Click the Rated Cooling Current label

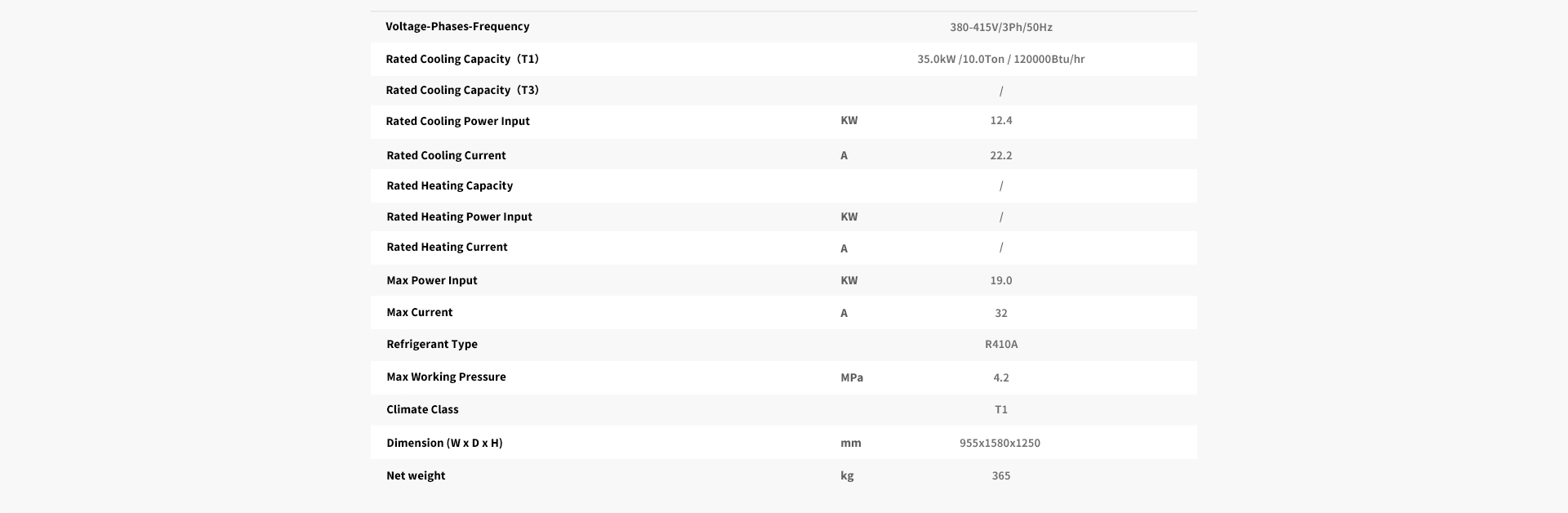coord(446,155)
